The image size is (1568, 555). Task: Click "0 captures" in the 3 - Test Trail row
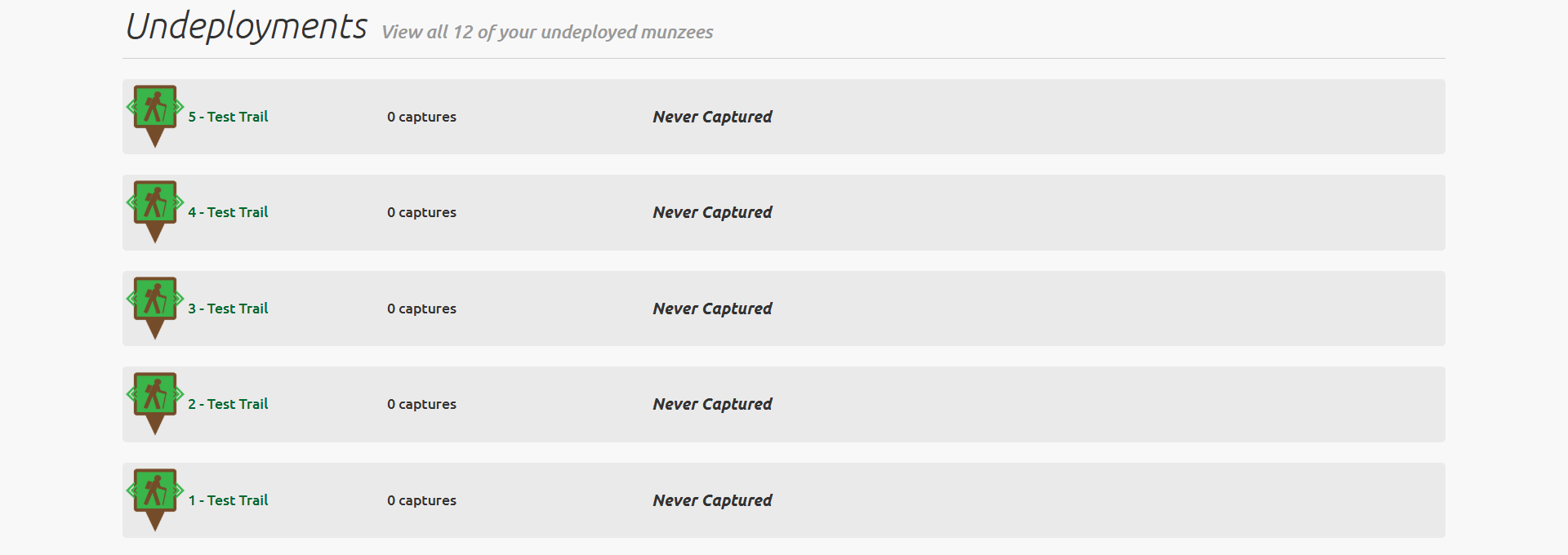pos(421,309)
